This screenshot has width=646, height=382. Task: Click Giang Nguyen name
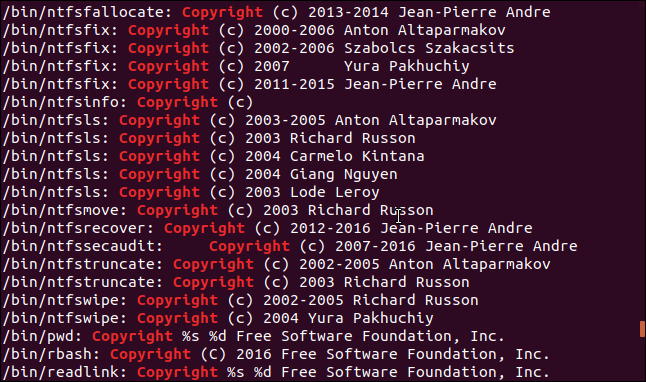(x=344, y=174)
